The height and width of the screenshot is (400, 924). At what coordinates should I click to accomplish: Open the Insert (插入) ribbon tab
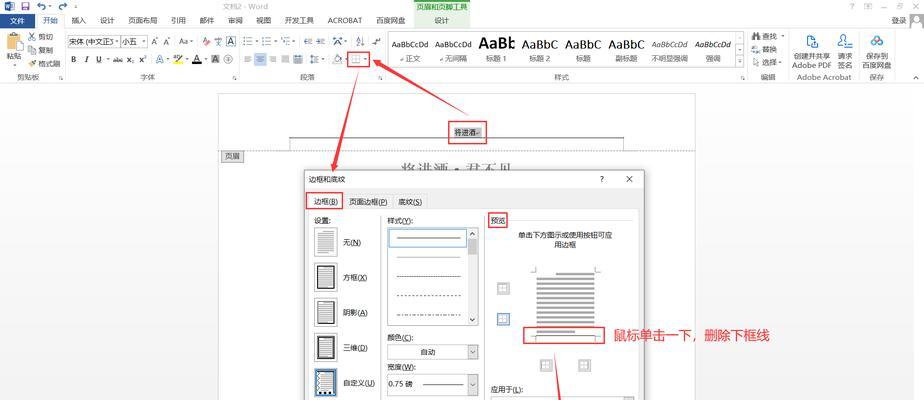point(78,21)
